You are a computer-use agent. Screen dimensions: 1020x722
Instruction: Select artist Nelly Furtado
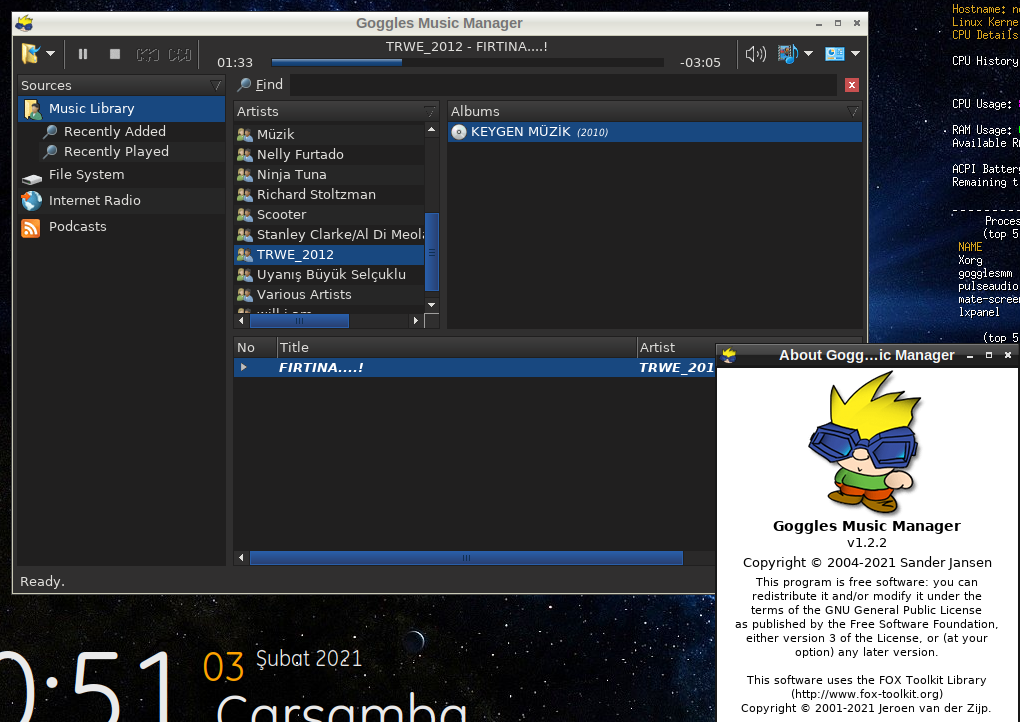[x=329, y=155]
